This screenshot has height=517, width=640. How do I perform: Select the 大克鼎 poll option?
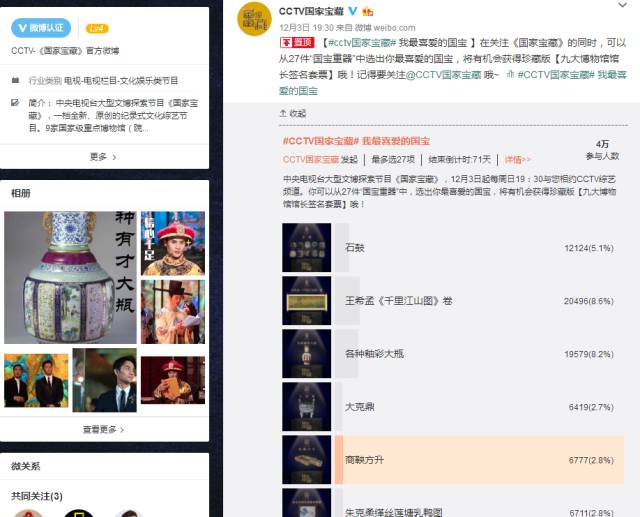click(x=479, y=407)
